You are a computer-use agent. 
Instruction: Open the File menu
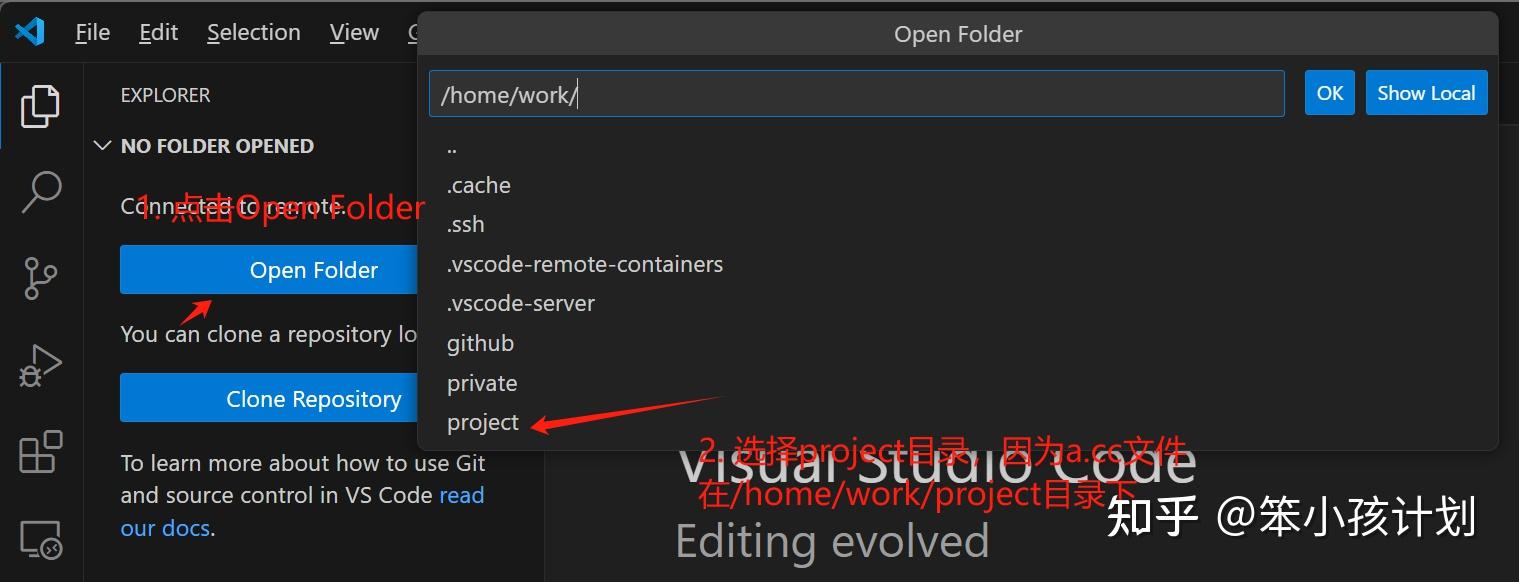(x=92, y=31)
